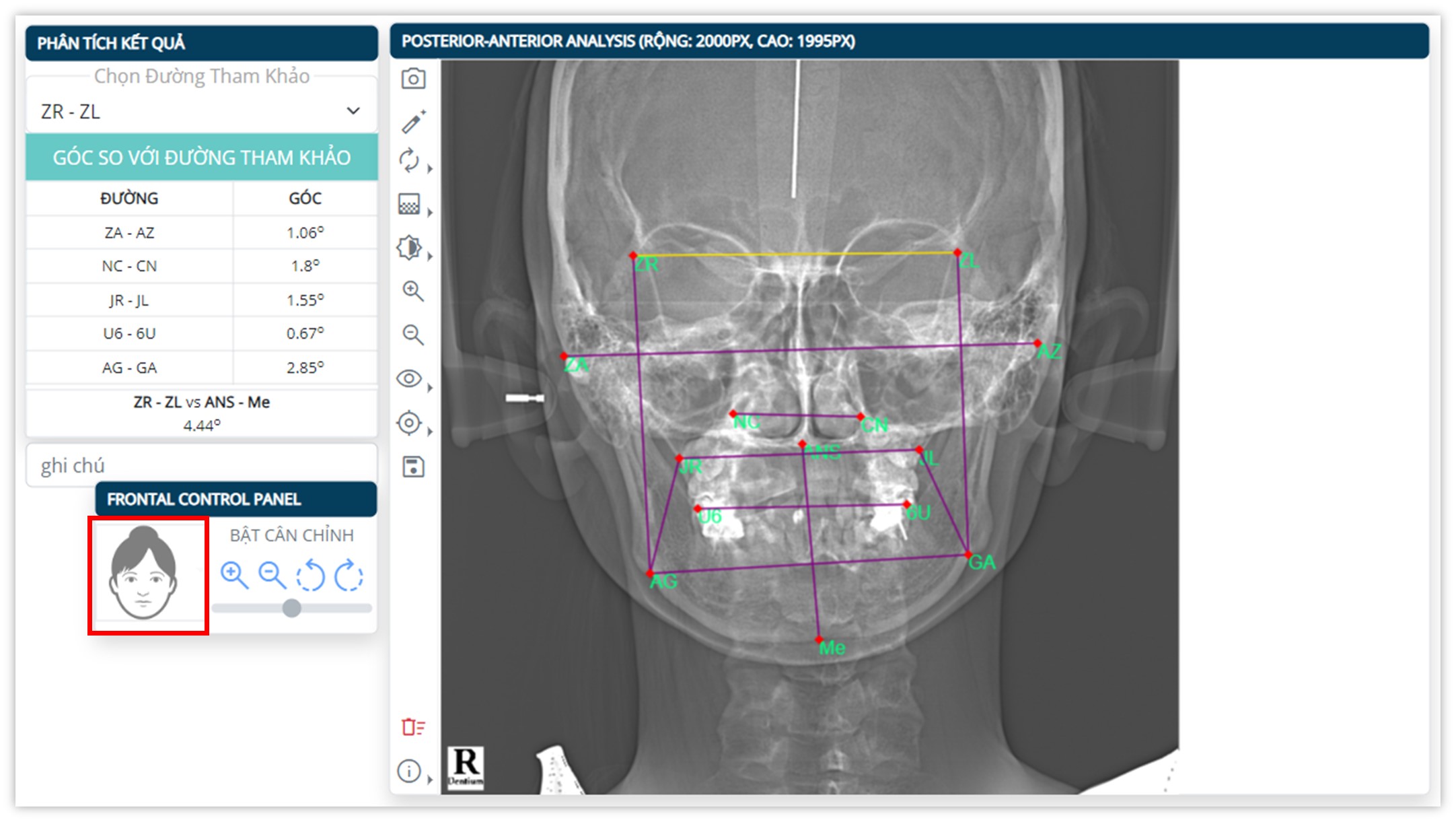
Task: Click the ZL landmark point
Action: click(x=957, y=252)
